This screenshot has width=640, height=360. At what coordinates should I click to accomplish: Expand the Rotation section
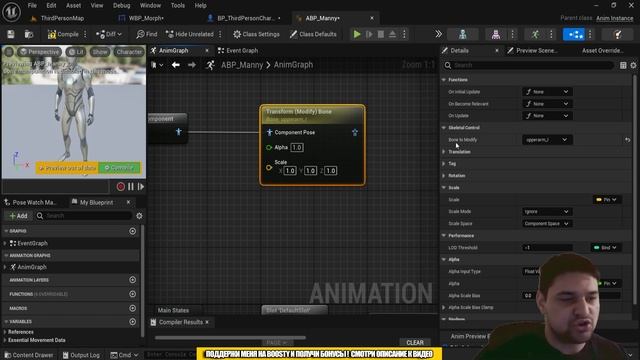444,176
